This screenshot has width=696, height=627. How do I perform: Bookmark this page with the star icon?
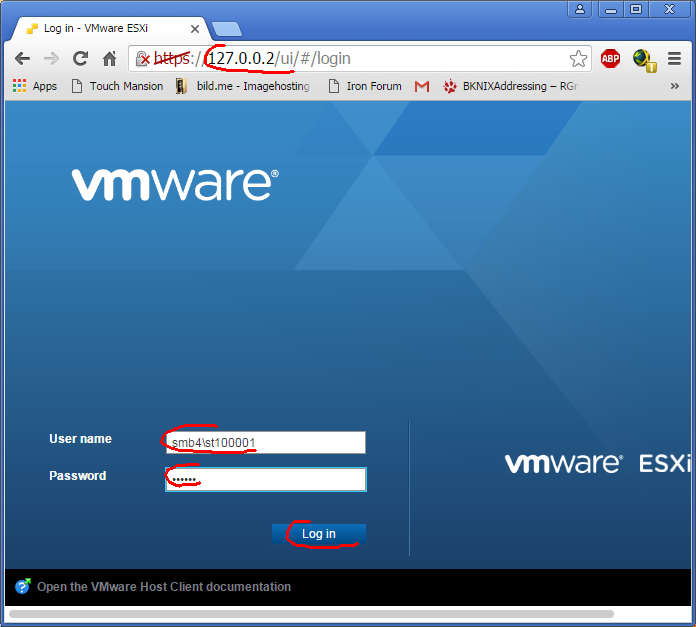tap(578, 59)
